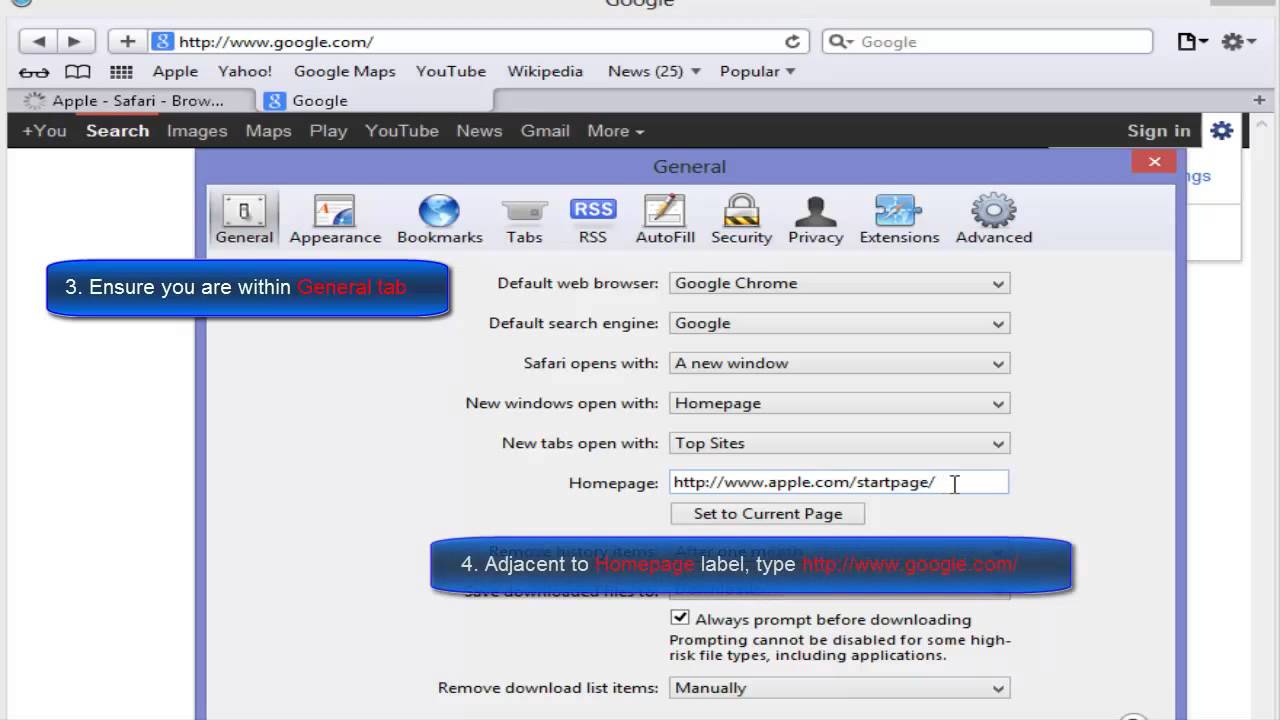The width and height of the screenshot is (1280, 720).
Task: Open Google options gear icon
Action: pyautogui.click(x=1221, y=131)
